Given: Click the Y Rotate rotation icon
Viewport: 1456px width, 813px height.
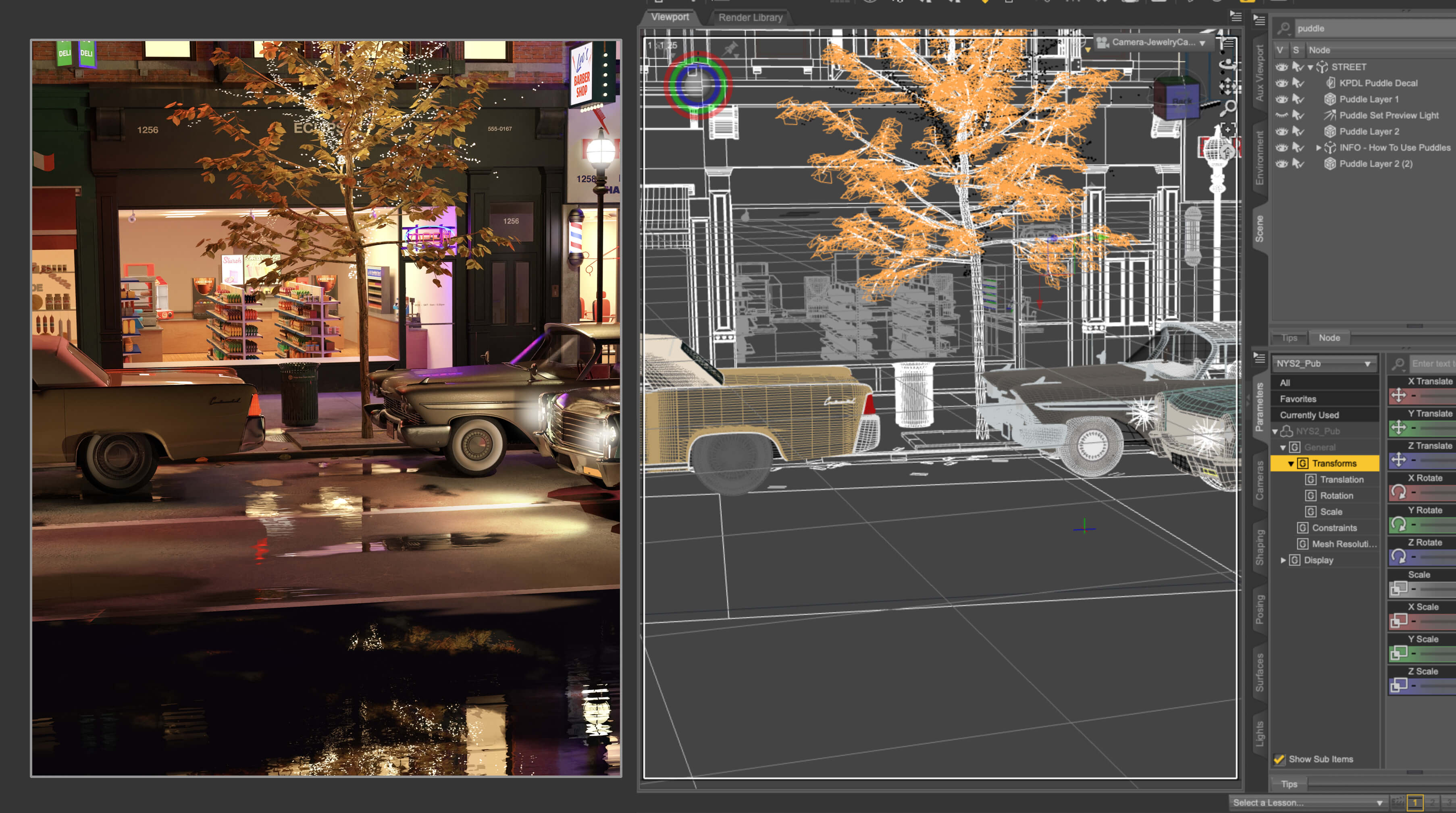Looking at the screenshot, I should point(1398,524).
